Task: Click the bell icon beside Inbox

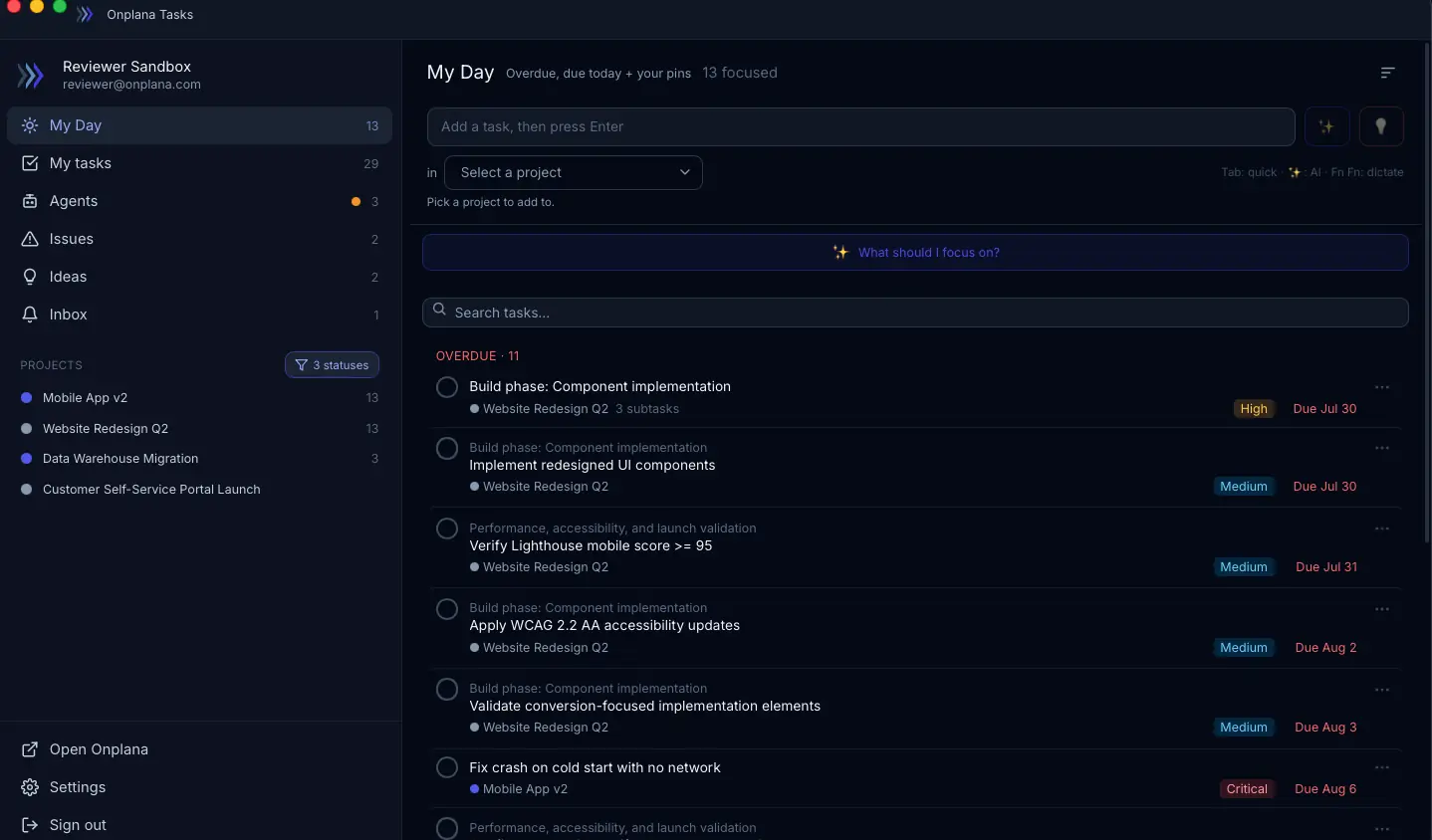Action: [x=30, y=315]
